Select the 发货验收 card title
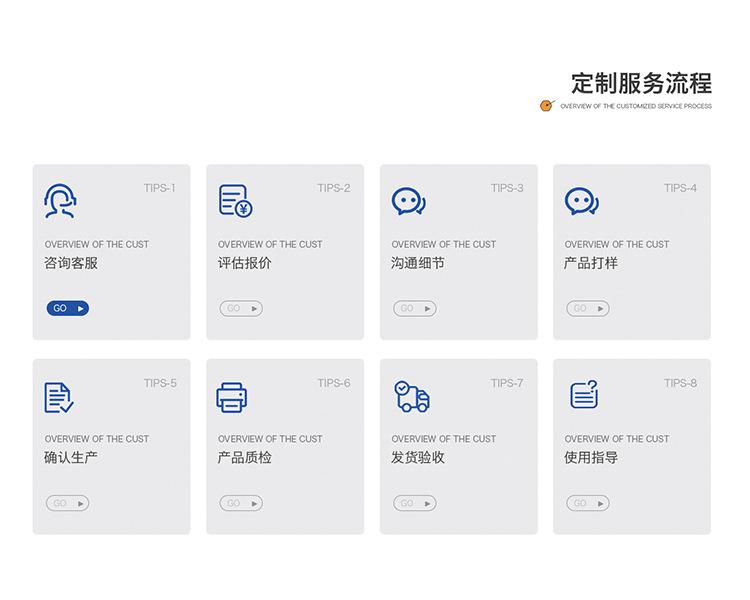Image resolution: width=750 pixels, height=600 pixels. (x=418, y=458)
